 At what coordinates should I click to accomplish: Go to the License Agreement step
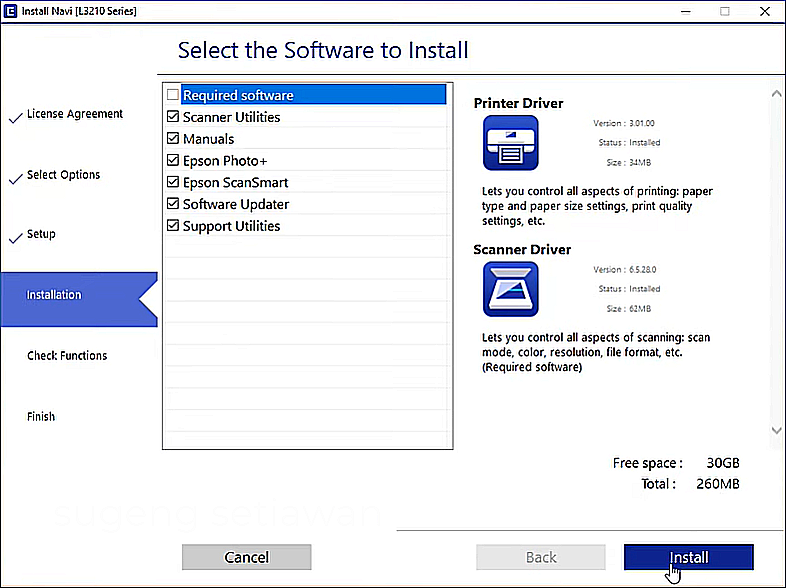[x=74, y=114]
